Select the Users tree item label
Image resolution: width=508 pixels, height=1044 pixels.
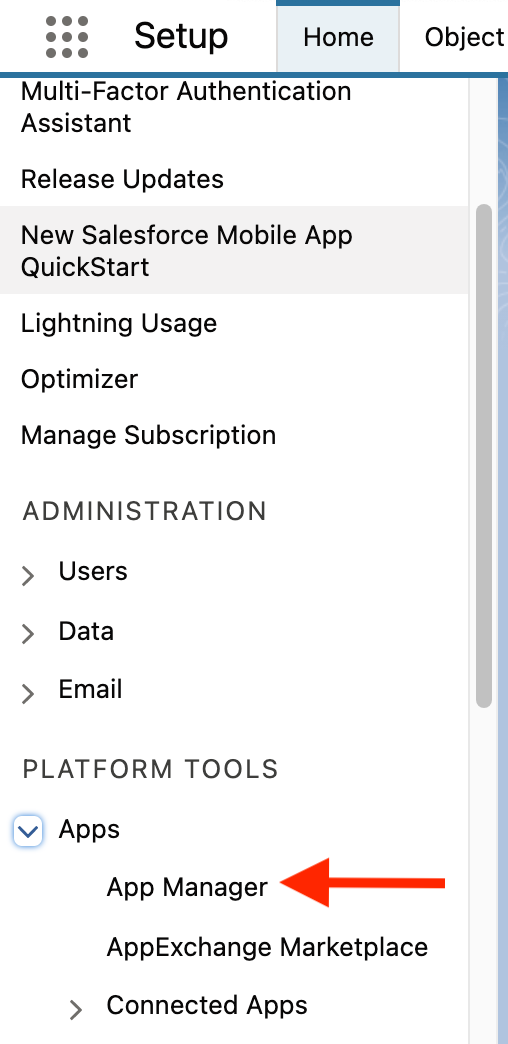[x=93, y=571]
